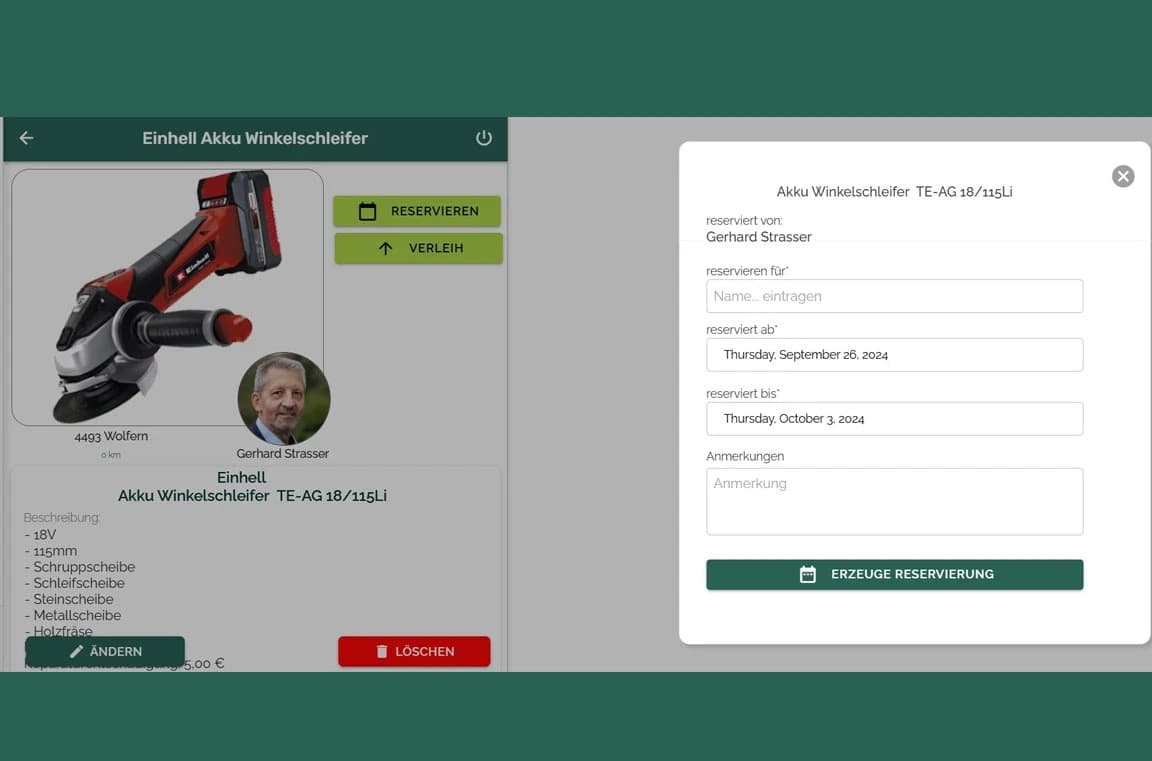Click the 'Beschreibung:' label
Viewport: 1152px width, 761px height.
(62, 518)
